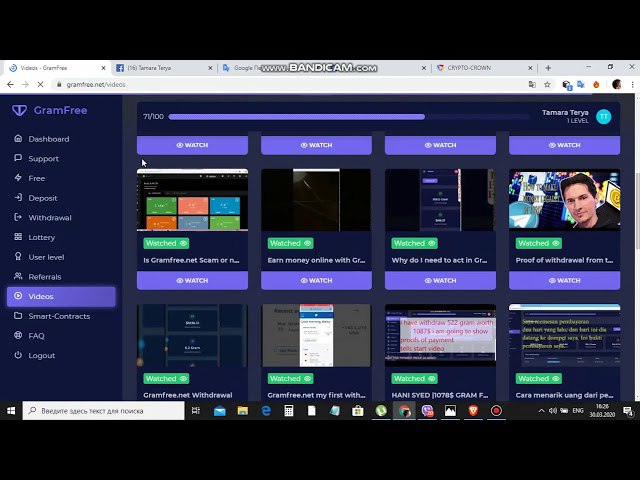Click the translate page icon in address bar
640x480 pixels.
pyautogui.click(x=532, y=84)
